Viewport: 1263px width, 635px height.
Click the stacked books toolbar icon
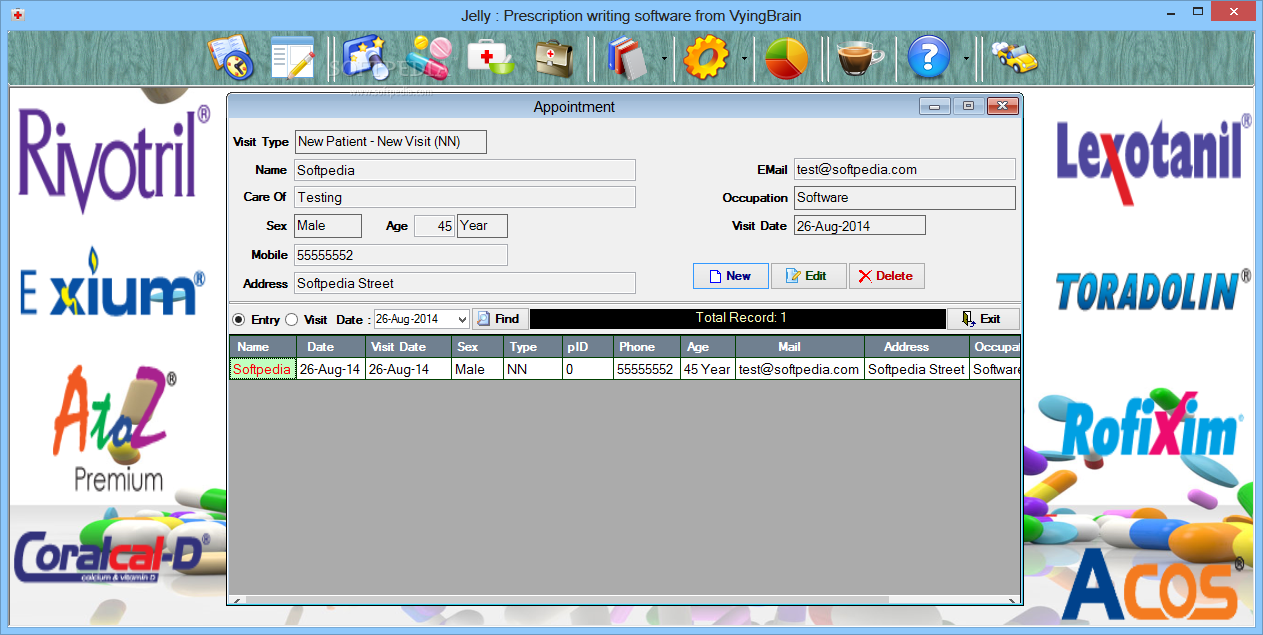pos(629,57)
